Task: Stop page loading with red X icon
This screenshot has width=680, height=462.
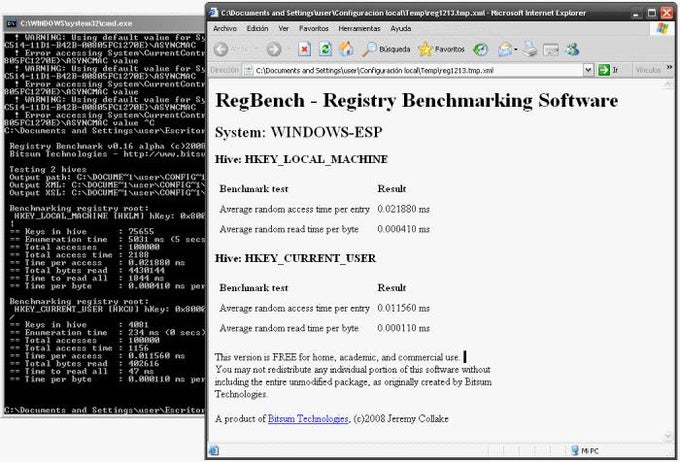Action: point(304,49)
